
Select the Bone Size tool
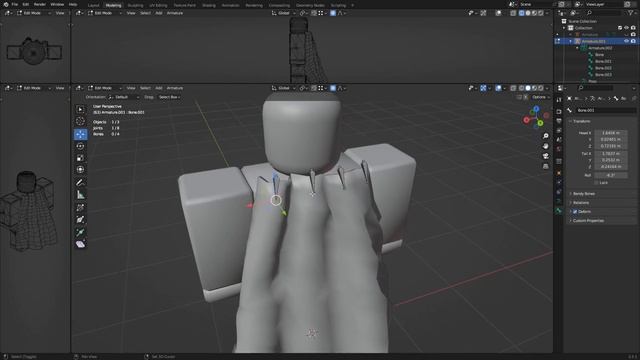pos(80,220)
